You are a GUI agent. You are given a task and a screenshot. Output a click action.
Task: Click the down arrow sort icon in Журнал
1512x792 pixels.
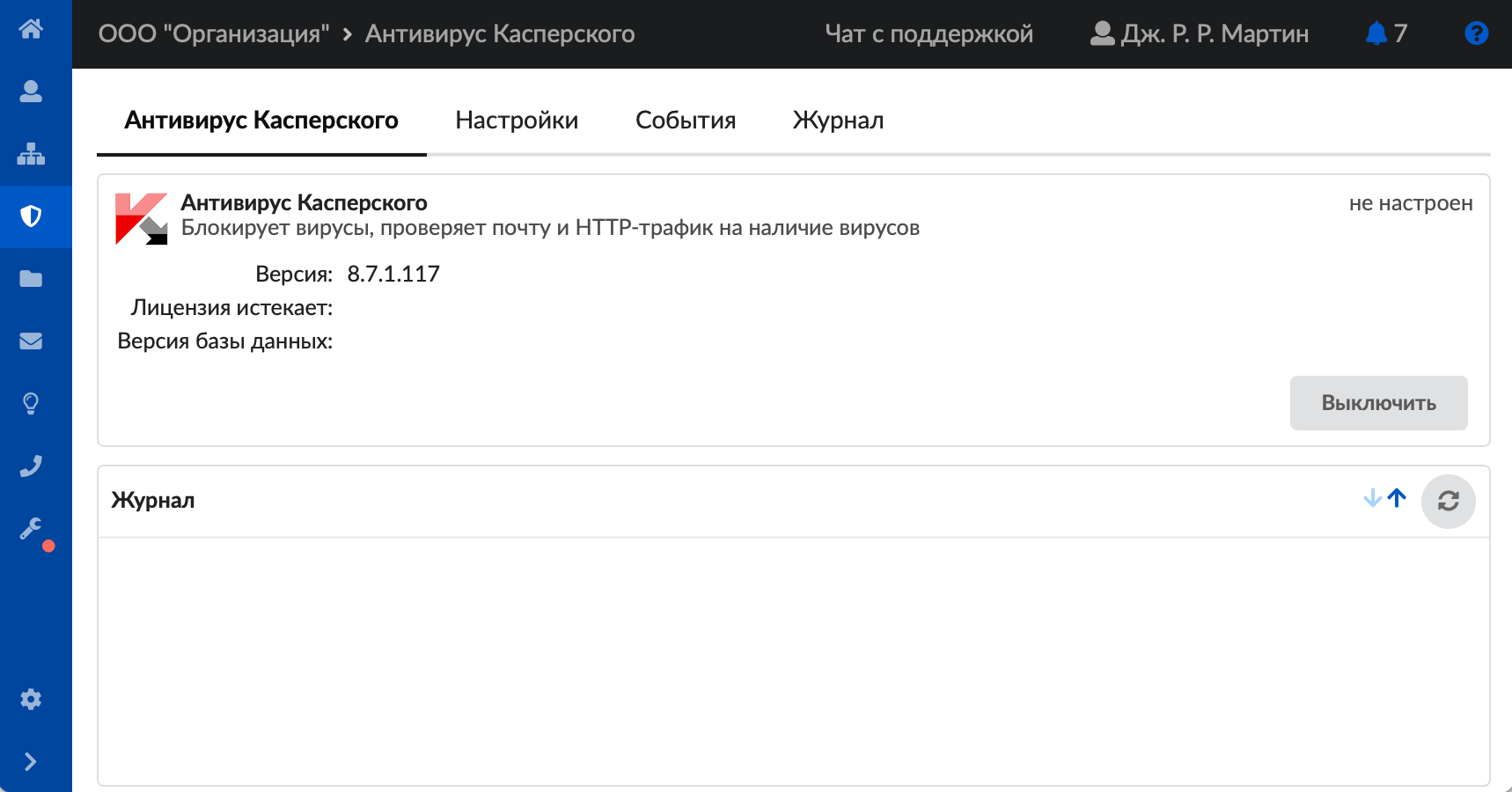(x=1372, y=498)
